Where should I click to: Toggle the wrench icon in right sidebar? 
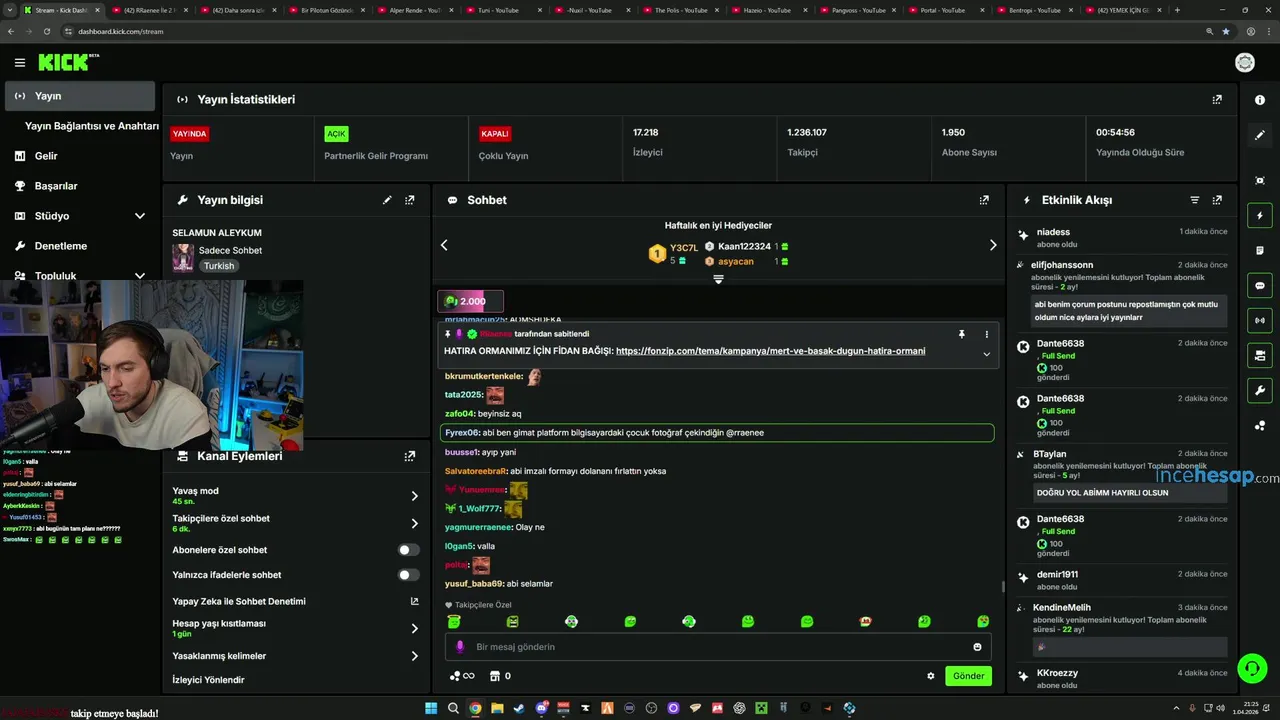click(x=1260, y=391)
